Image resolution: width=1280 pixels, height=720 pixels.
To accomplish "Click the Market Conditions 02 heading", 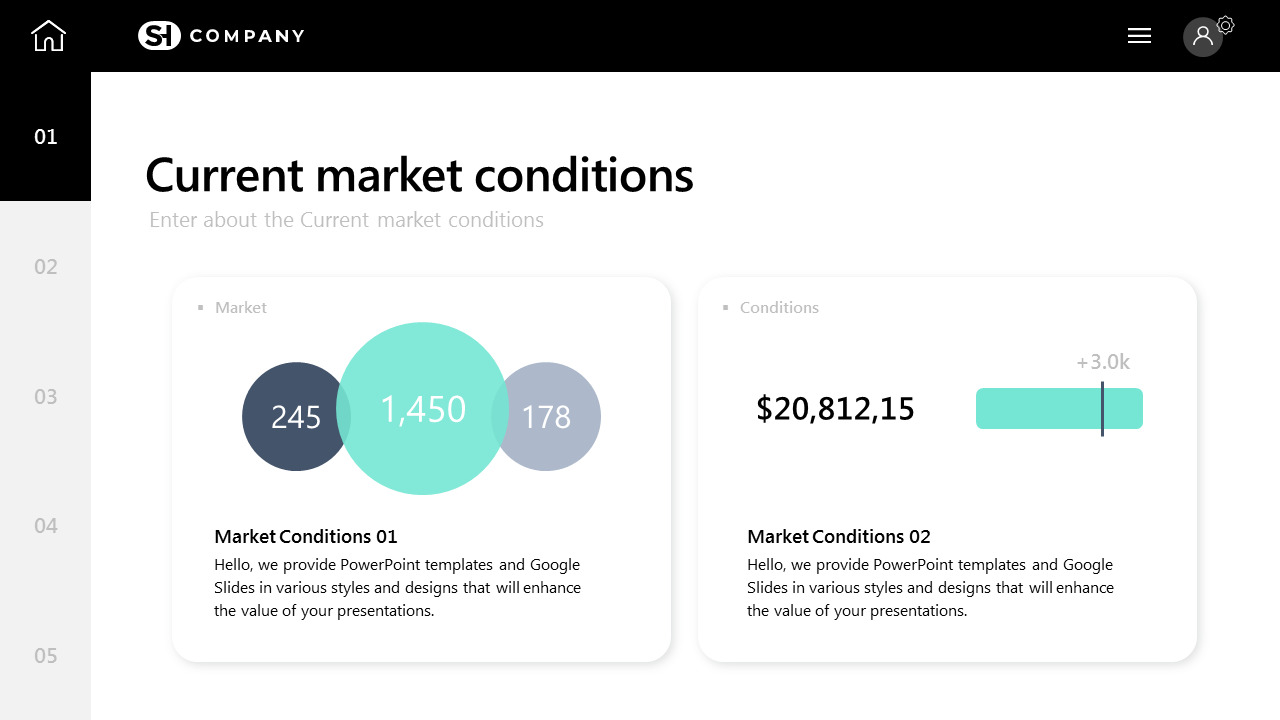I will (x=839, y=537).
